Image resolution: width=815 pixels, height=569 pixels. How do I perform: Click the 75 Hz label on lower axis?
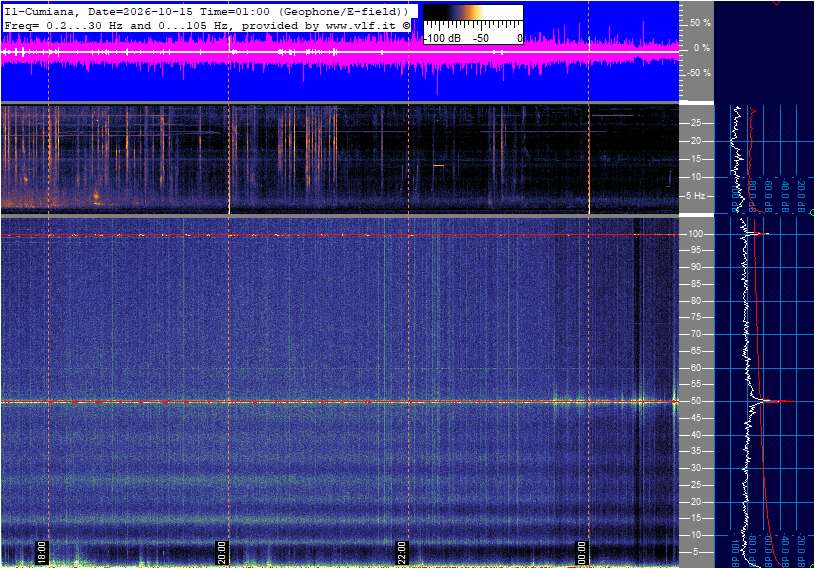[x=695, y=317]
